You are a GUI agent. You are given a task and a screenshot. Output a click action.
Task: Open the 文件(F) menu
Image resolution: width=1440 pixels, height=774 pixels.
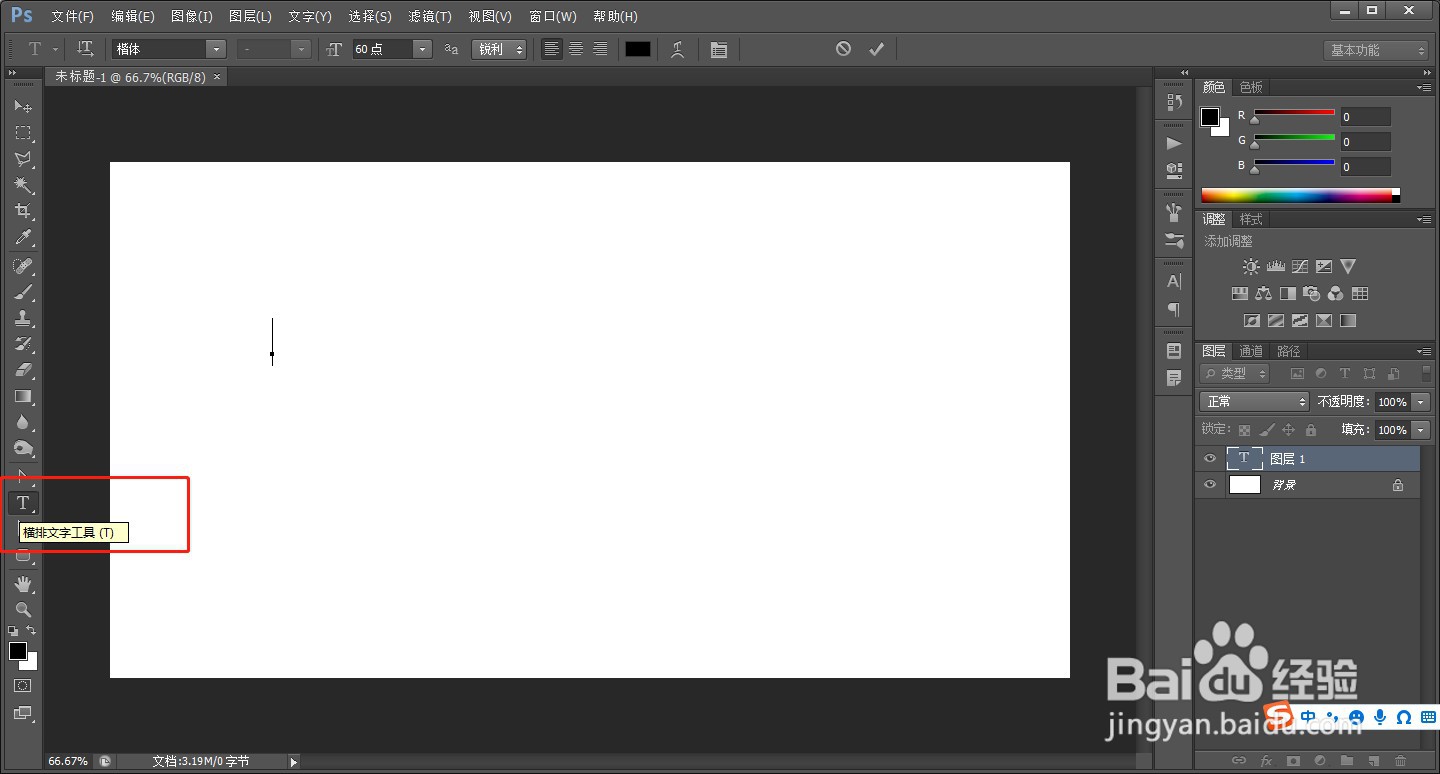(72, 17)
